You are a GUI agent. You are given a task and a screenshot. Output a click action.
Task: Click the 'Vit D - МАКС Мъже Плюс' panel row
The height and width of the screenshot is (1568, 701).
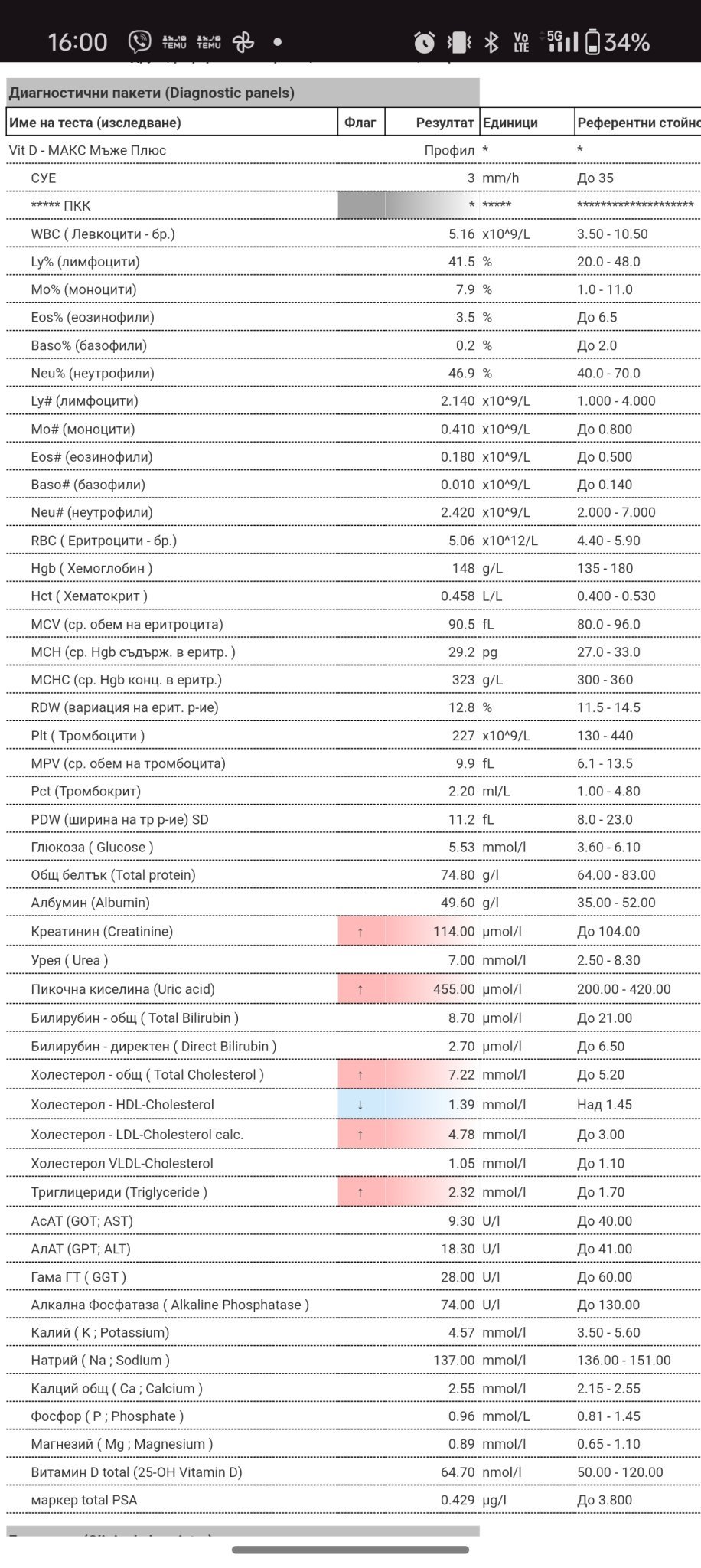87,150
